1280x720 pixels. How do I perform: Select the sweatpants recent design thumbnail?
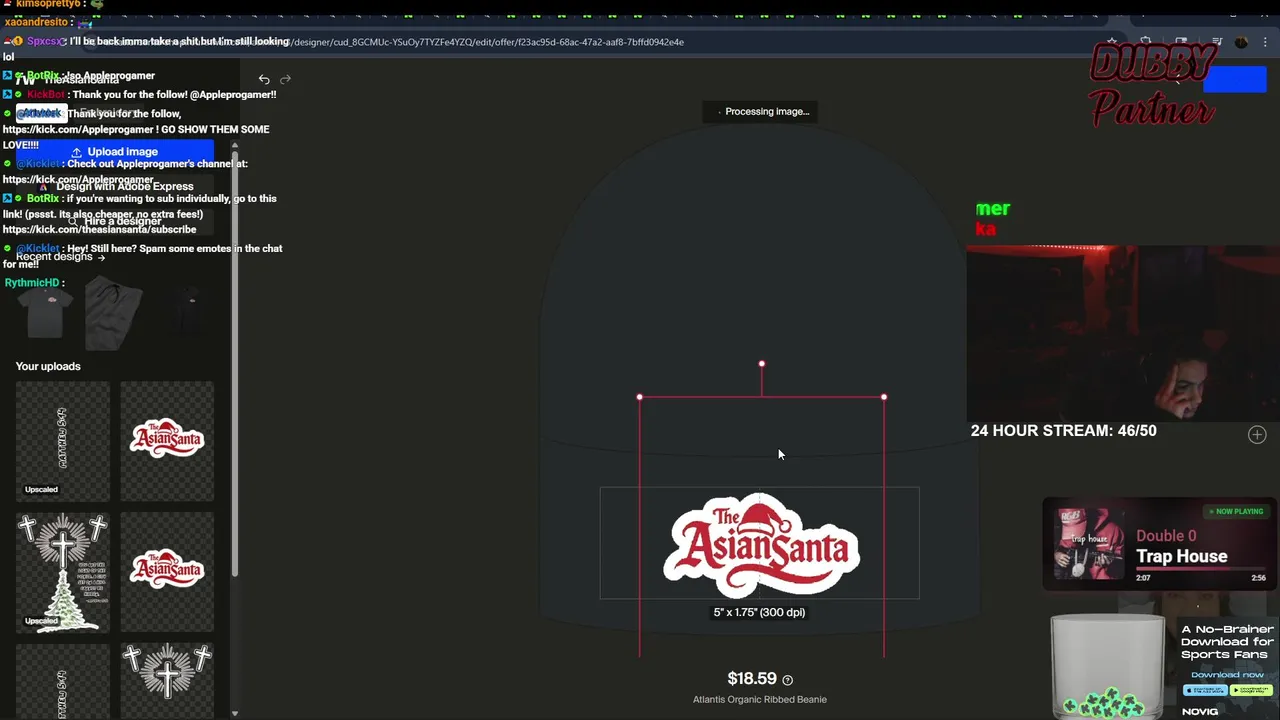click(114, 313)
